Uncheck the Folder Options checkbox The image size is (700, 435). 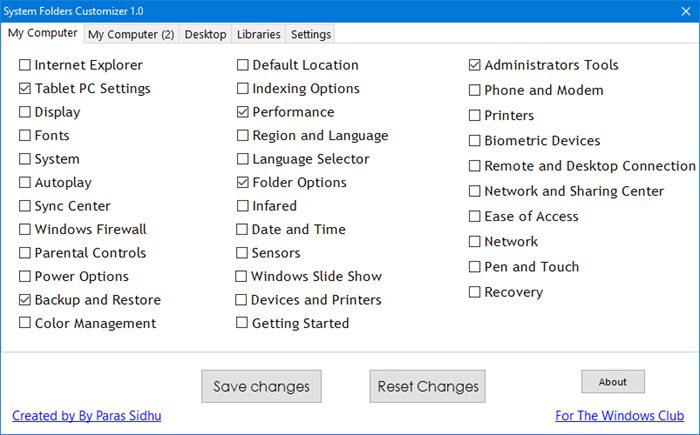(243, 183)
